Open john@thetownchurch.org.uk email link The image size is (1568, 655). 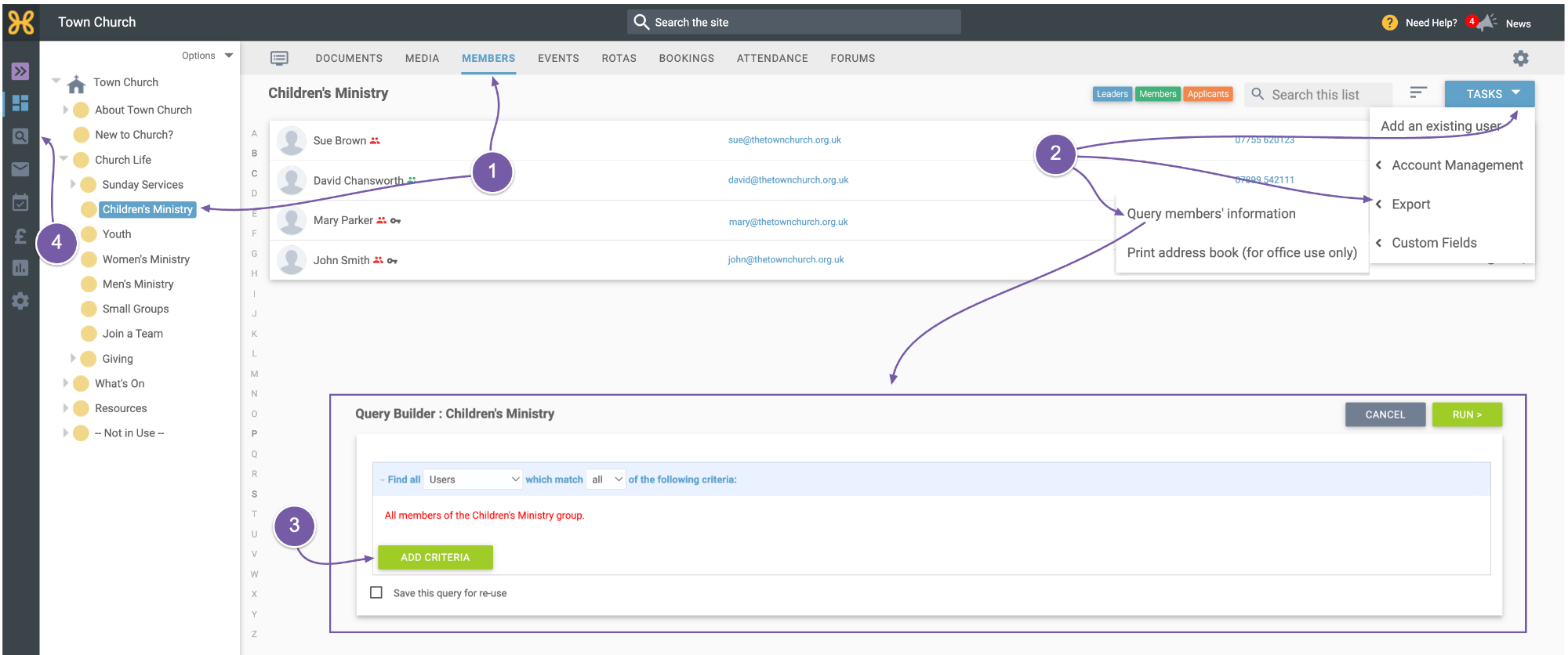[786, 259]
